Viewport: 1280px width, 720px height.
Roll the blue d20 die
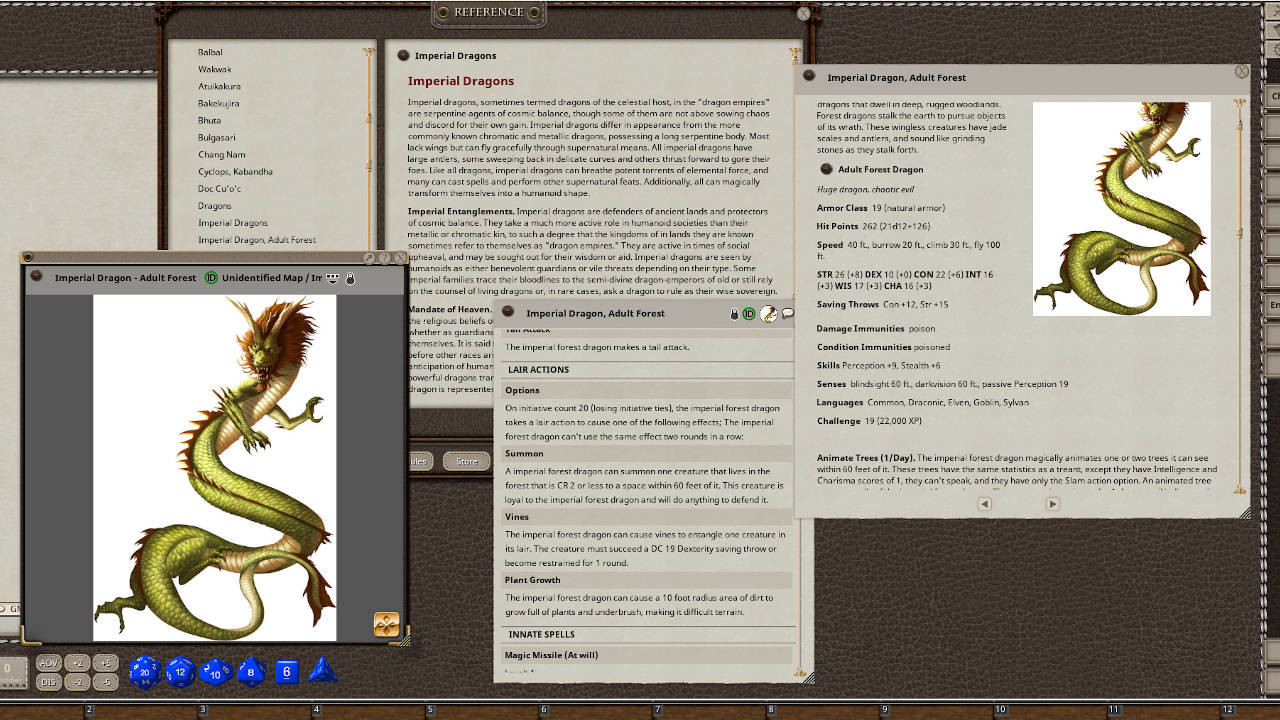point(143,672)
